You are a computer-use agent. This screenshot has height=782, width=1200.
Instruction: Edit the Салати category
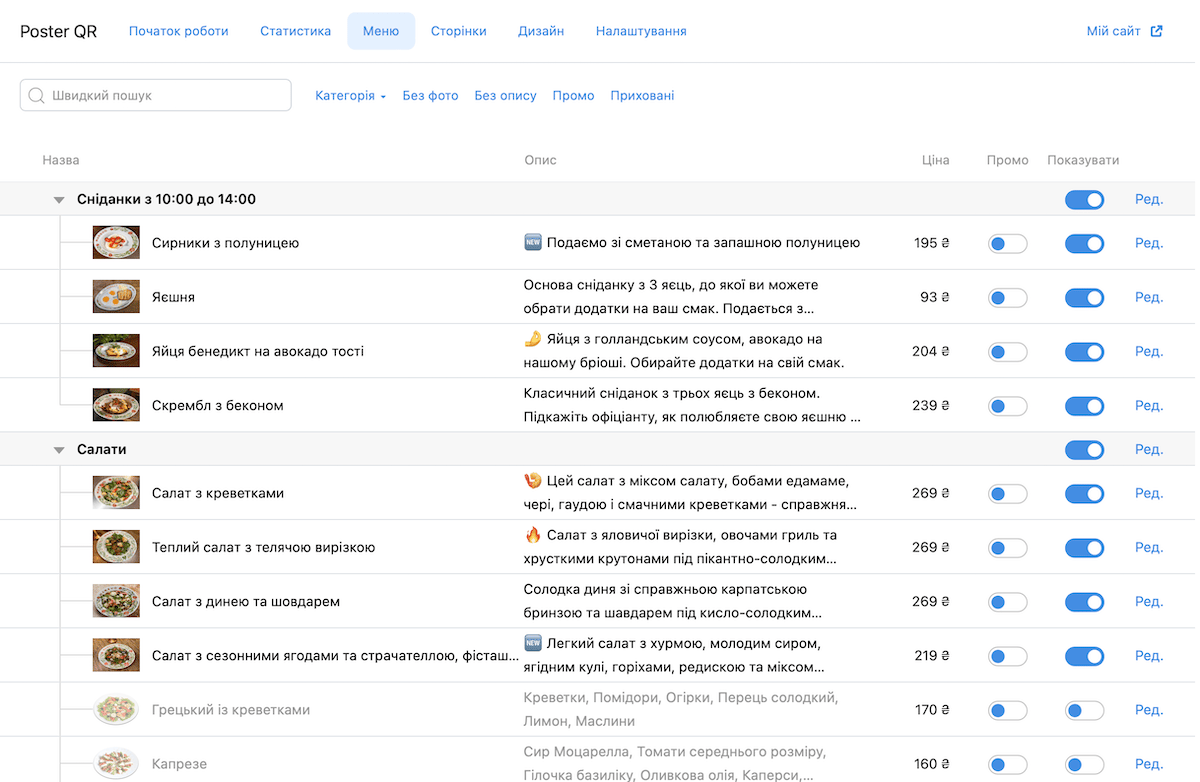[1149, 449]
